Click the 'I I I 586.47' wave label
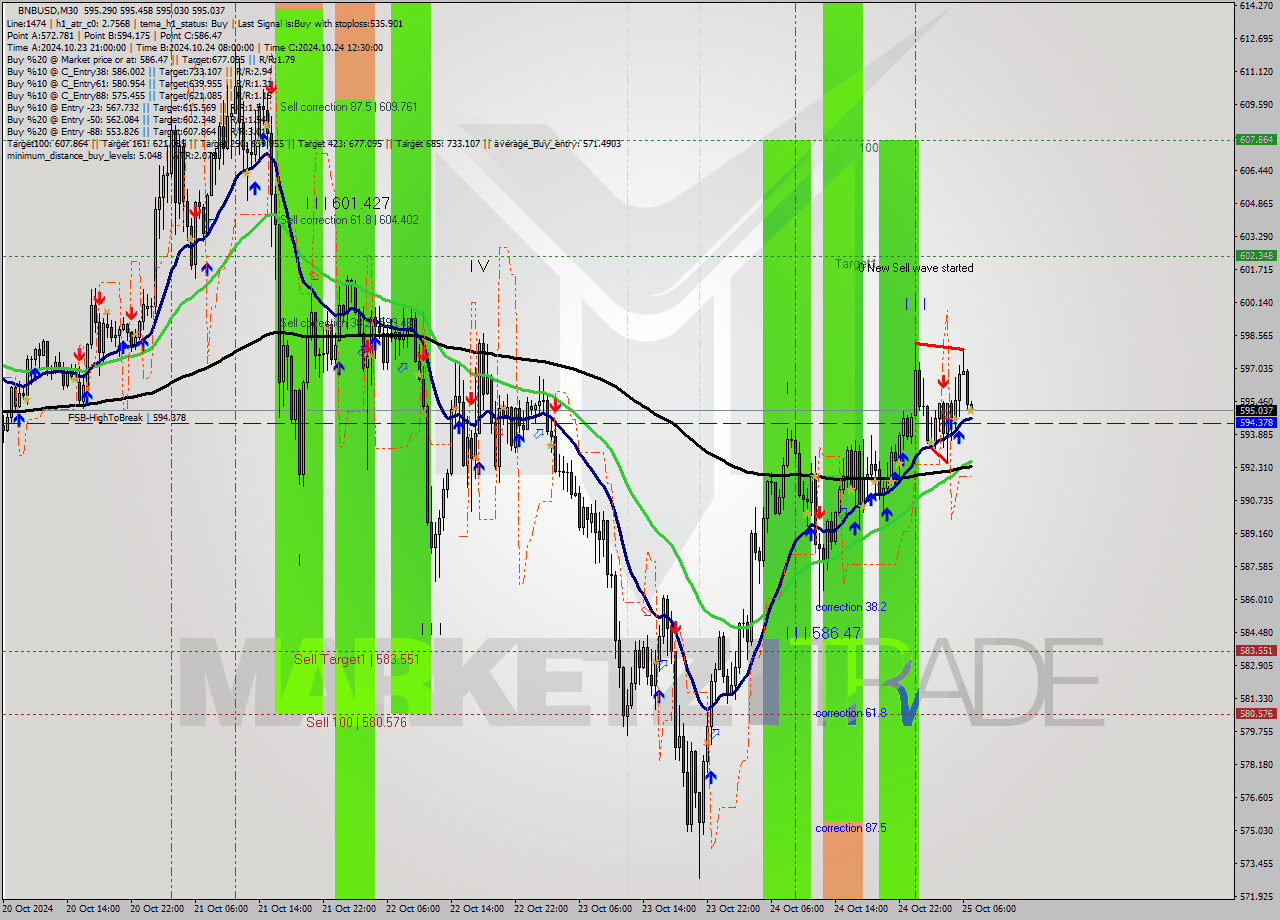The height and width of the screenshot is (920, 1280). coord(824,633)
